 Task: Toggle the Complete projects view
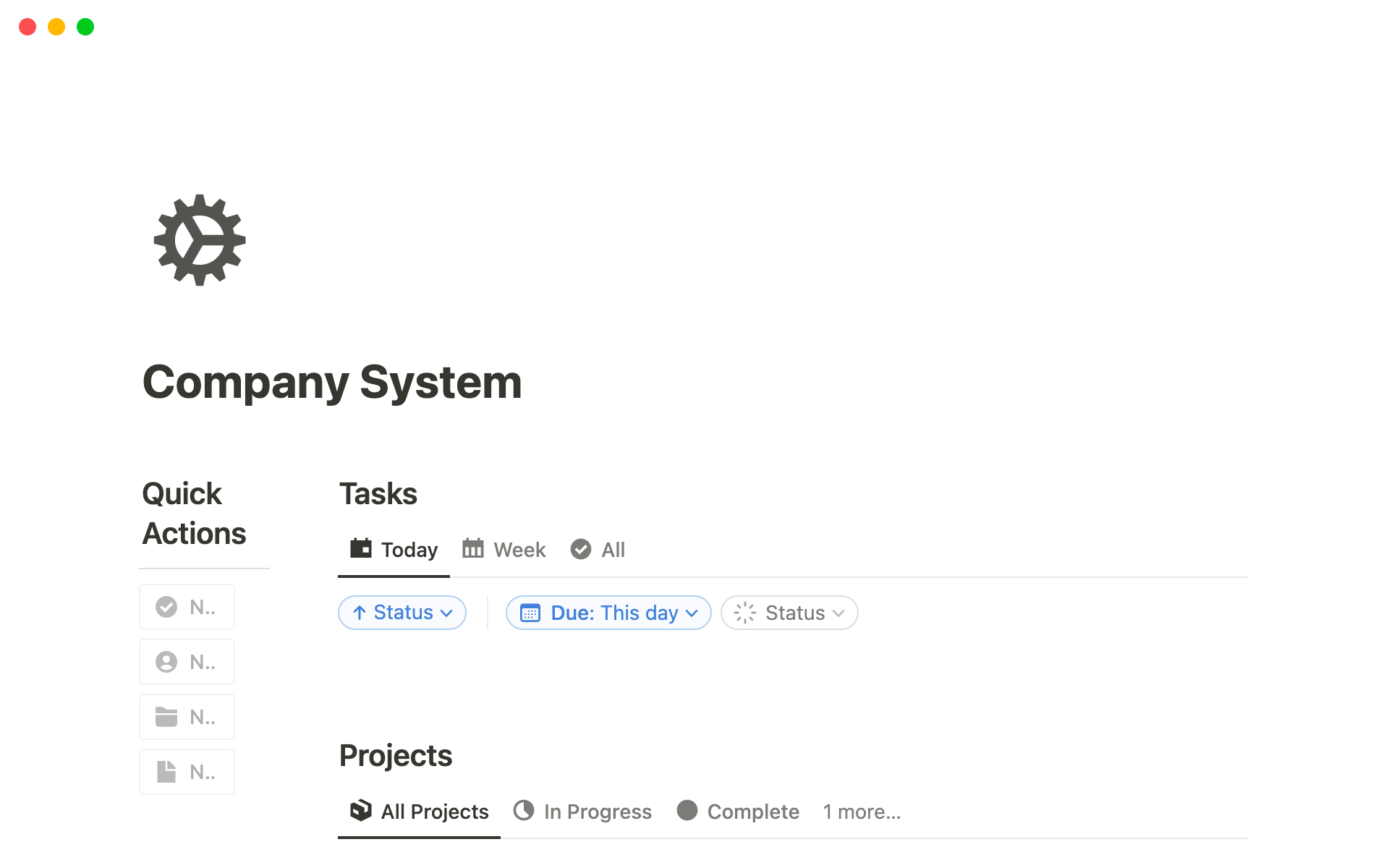(752, 811)
